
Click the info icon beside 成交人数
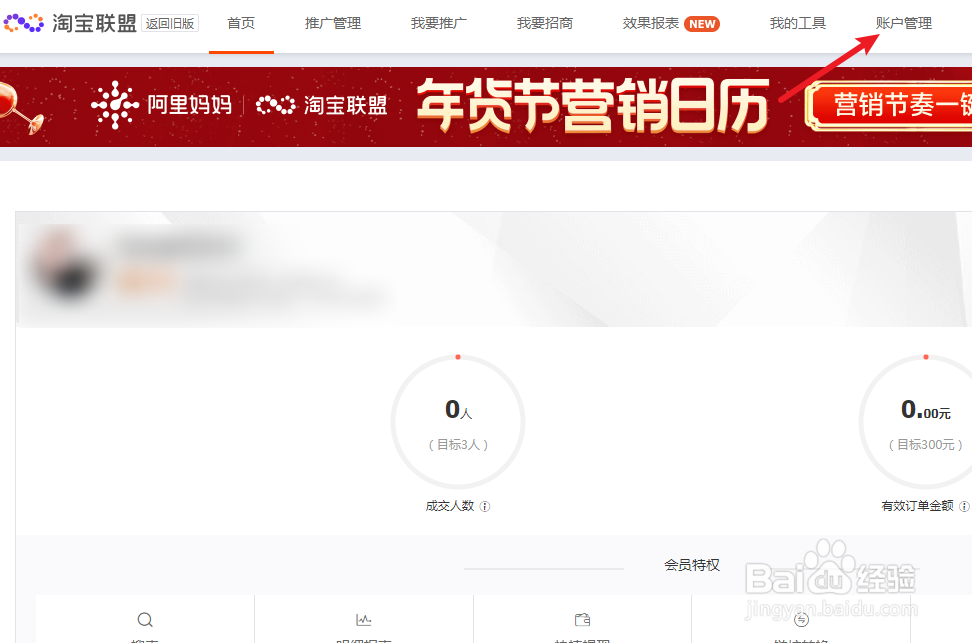pyautogui.click(x=485, y=506)
